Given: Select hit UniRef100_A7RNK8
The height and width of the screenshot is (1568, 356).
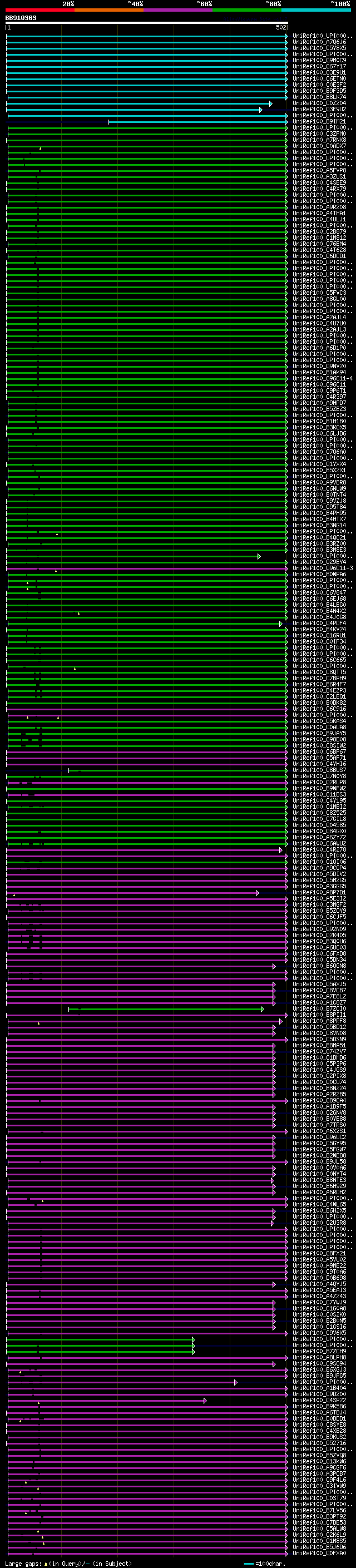Looking at the screenshot, I should click(319, 140).
